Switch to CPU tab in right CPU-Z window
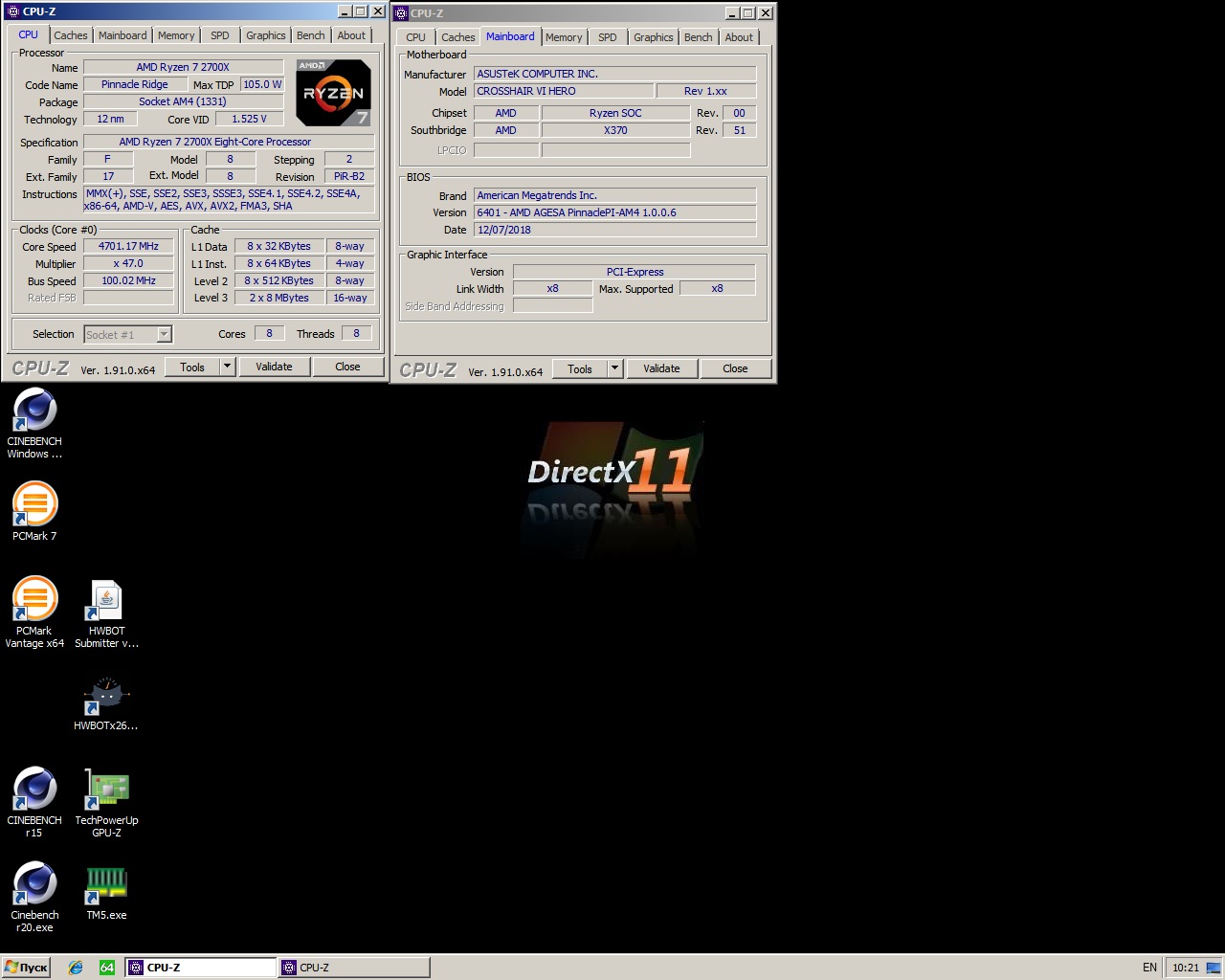 point(415,37)
